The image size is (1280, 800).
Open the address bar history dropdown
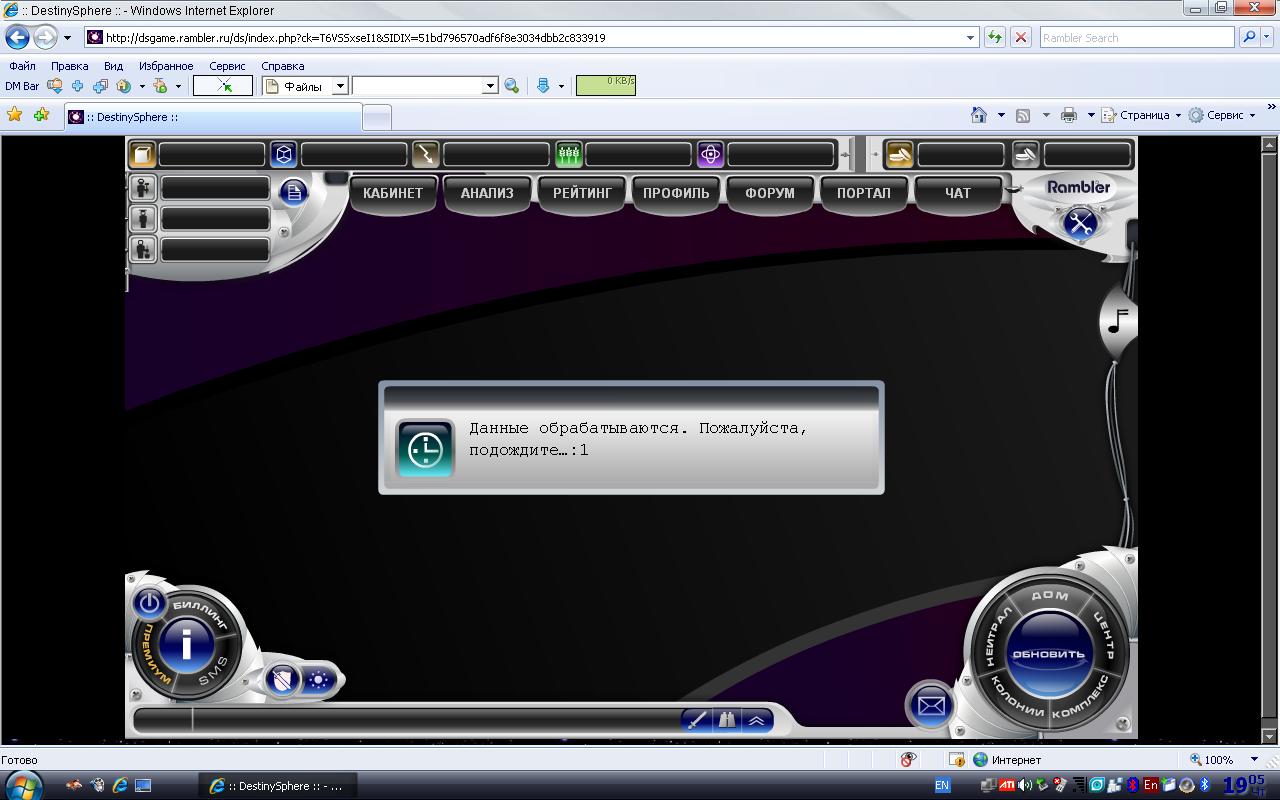click(970, 38)
